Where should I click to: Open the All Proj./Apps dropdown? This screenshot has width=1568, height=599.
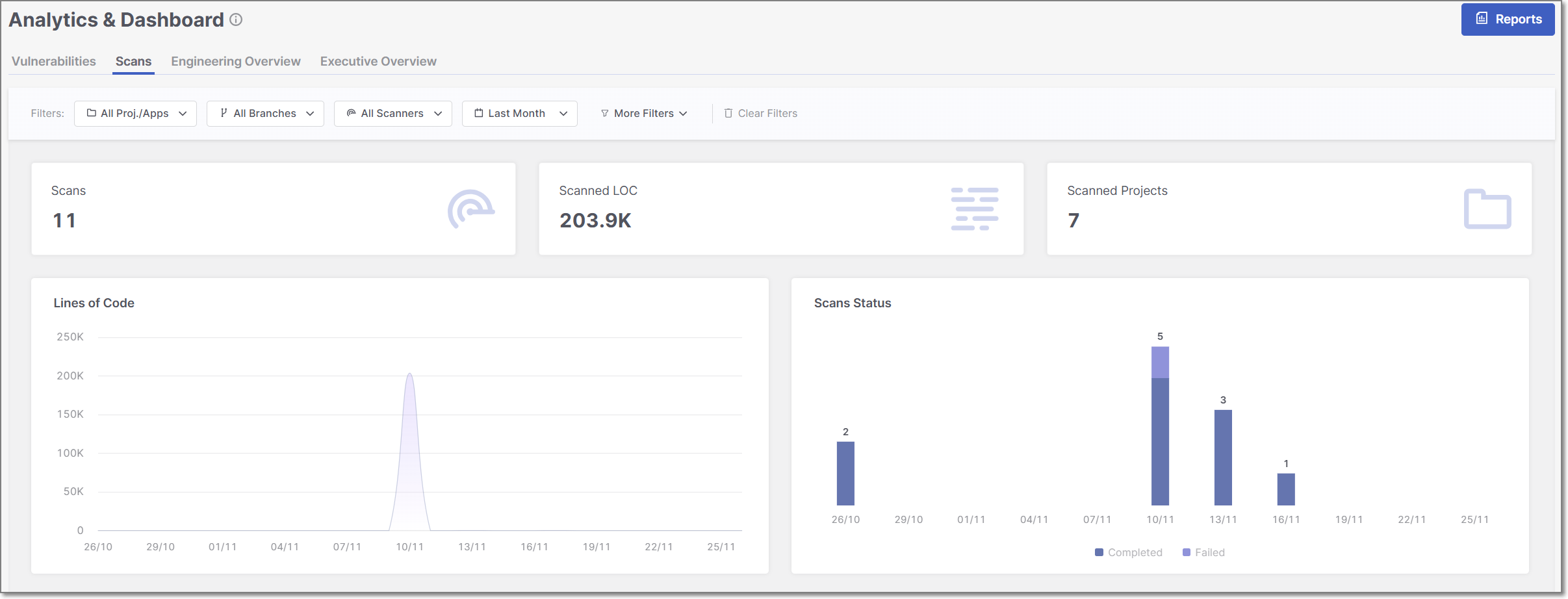(135, 114)
